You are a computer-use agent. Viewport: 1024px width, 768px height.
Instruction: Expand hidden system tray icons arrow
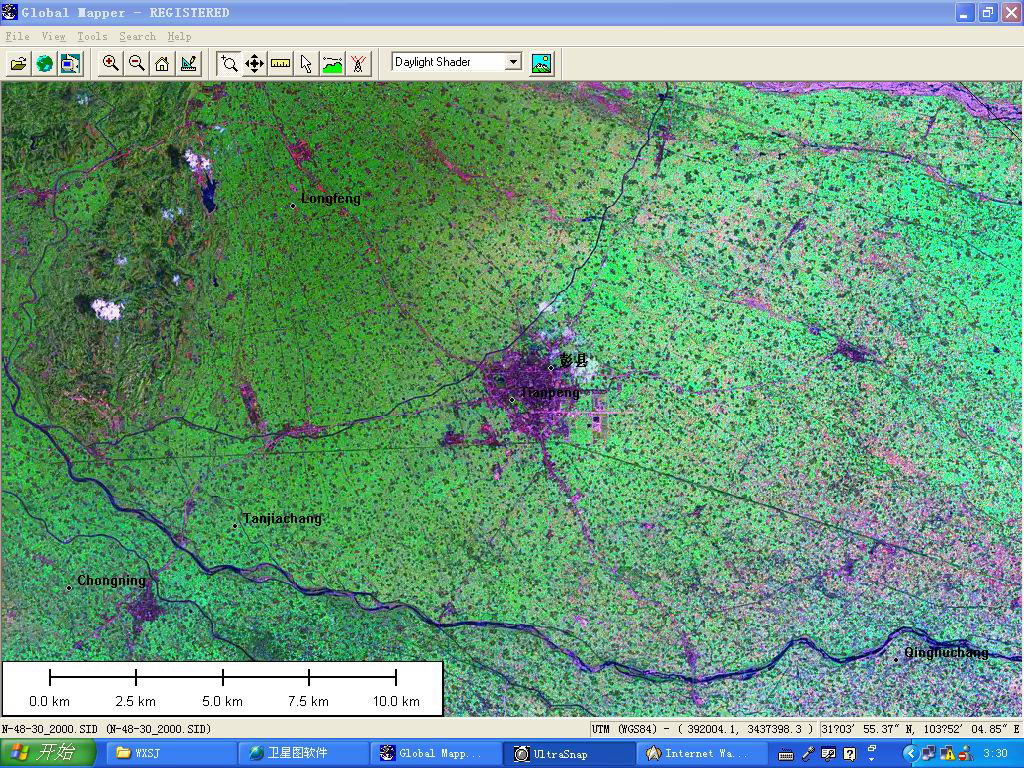click(910, 753)
